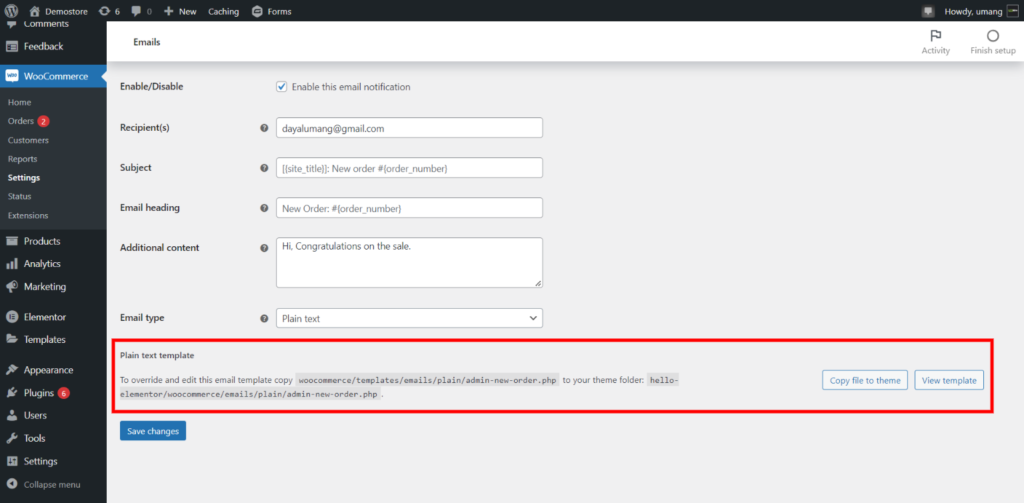The height and width of the screenshot is (503, 1024).
Task: Open WooCommerce Home submenu item
Action: 20,103
